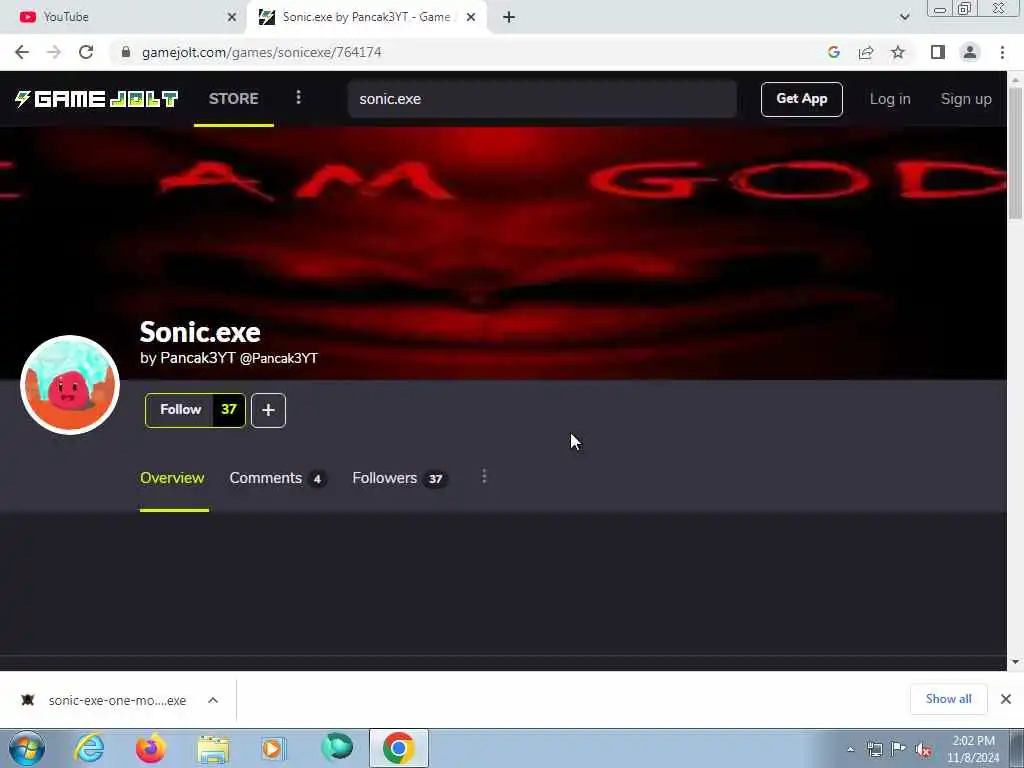Launch Firefox from taskbar

point(150,748)
